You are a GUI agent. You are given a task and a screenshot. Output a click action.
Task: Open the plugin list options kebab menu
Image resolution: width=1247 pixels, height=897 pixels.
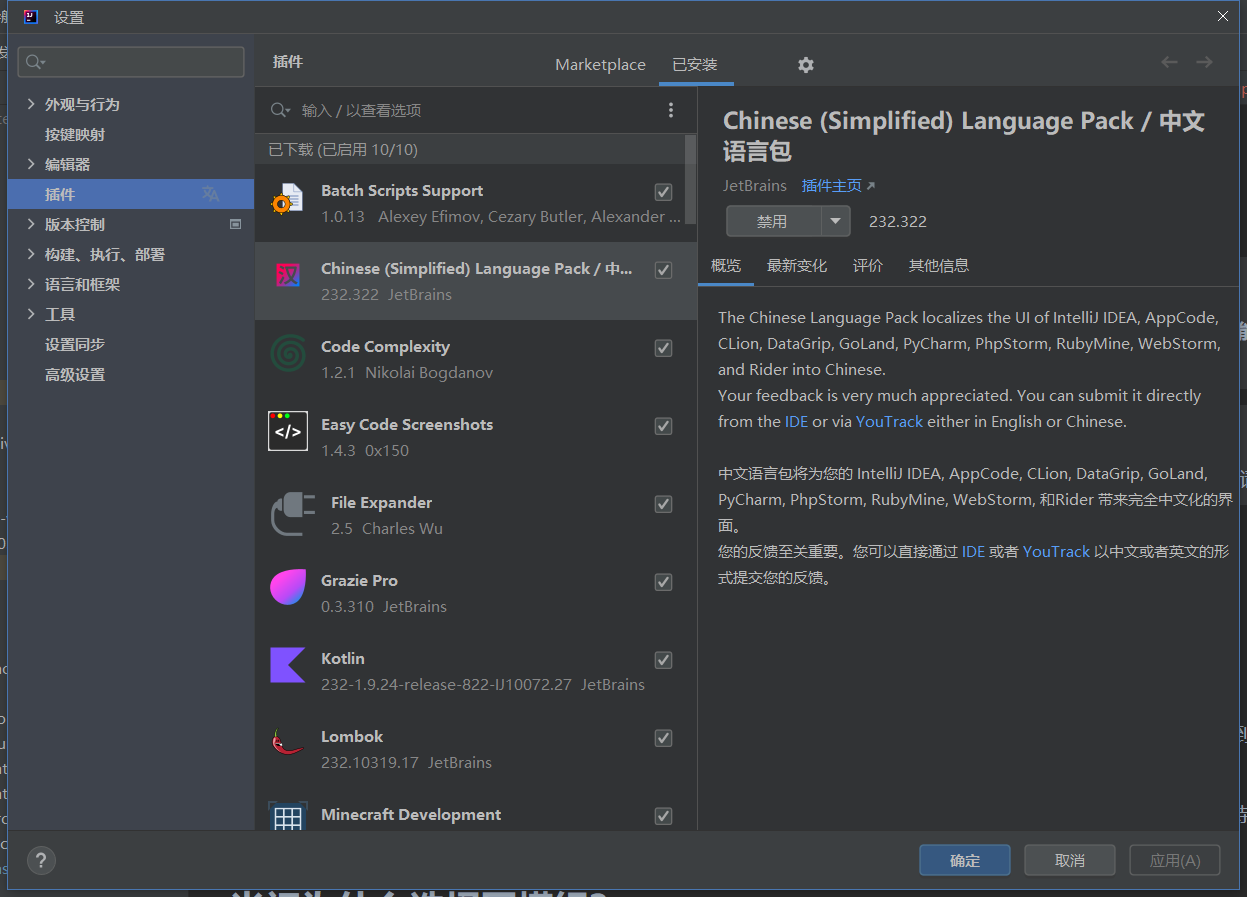[x=671, y=110]
